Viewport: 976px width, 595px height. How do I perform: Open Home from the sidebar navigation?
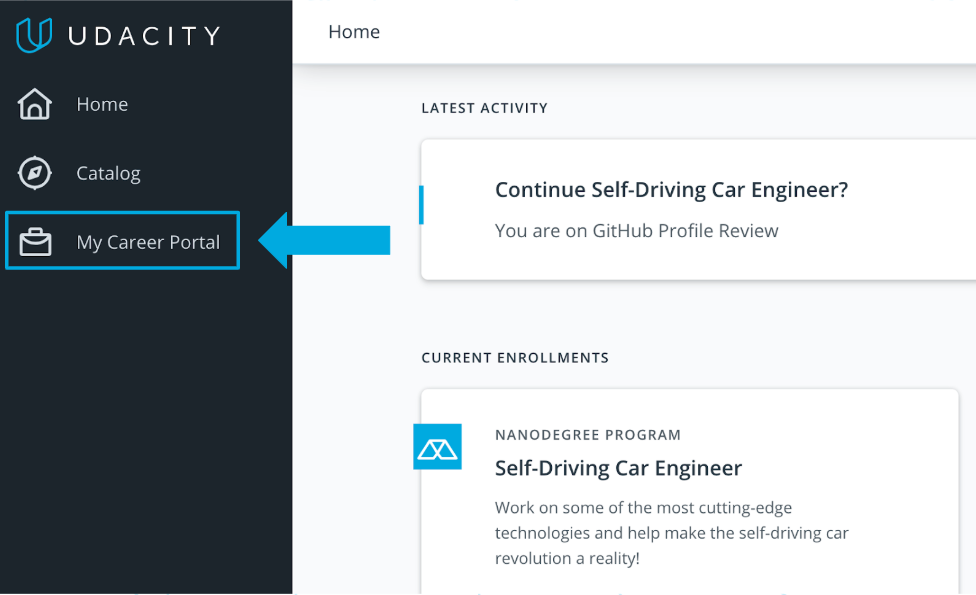point(101,103)
